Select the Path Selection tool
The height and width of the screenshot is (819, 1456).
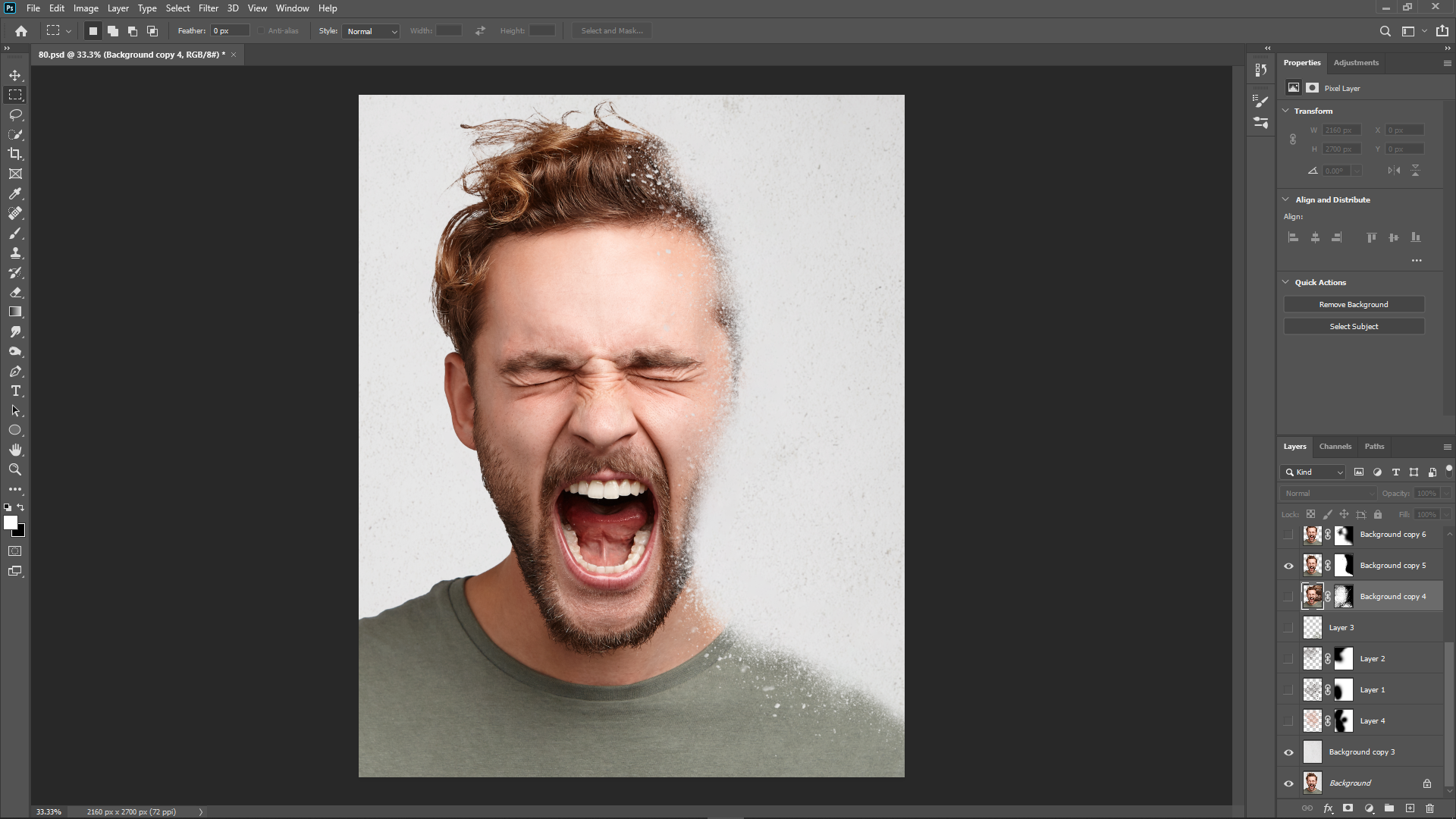coord(15,411)
